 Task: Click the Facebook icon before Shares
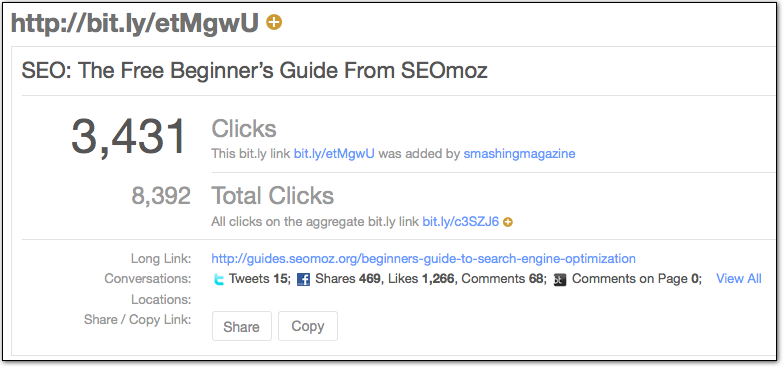303,279
